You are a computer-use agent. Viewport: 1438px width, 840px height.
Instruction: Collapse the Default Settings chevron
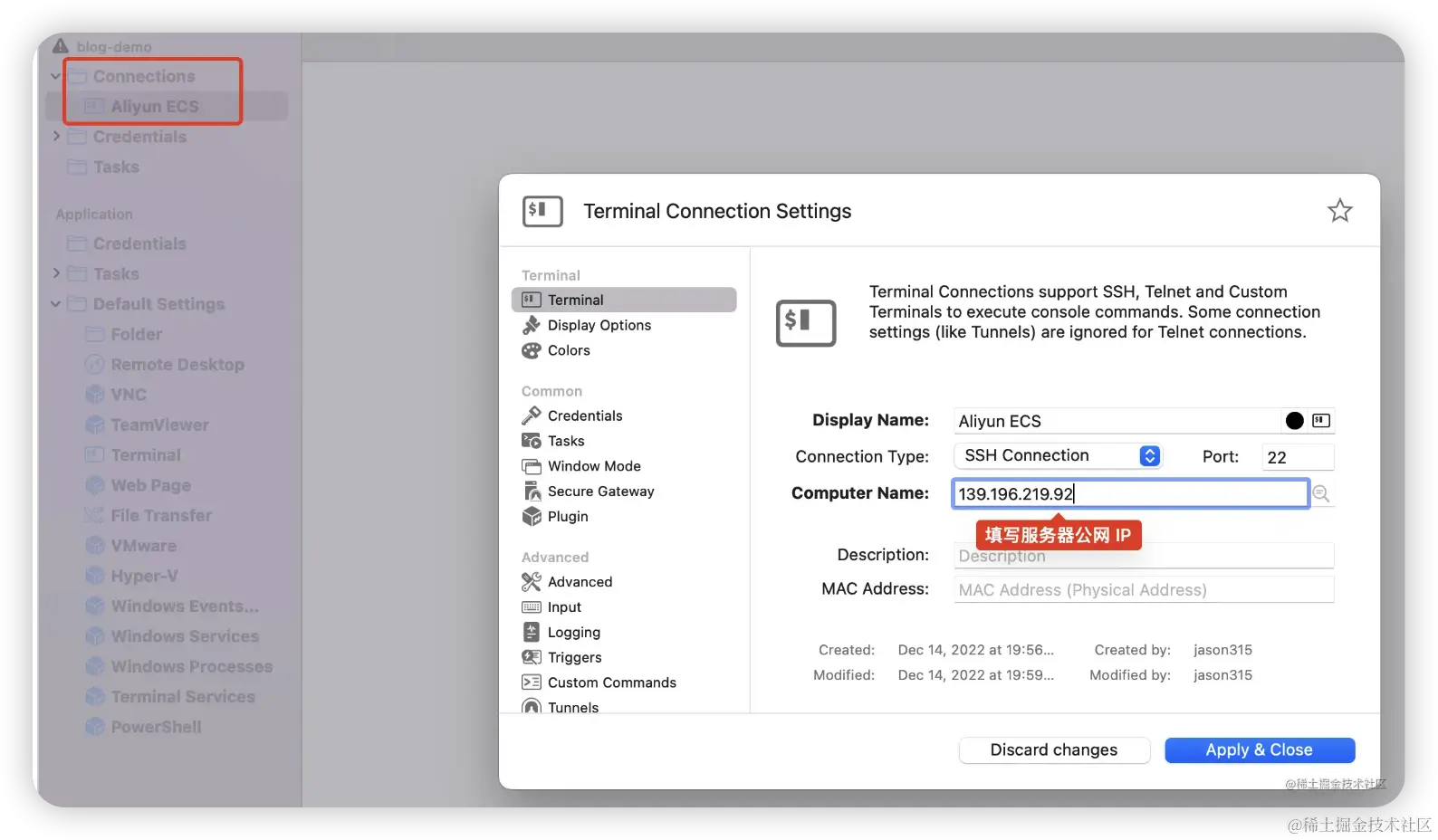(x=56, y=304)
